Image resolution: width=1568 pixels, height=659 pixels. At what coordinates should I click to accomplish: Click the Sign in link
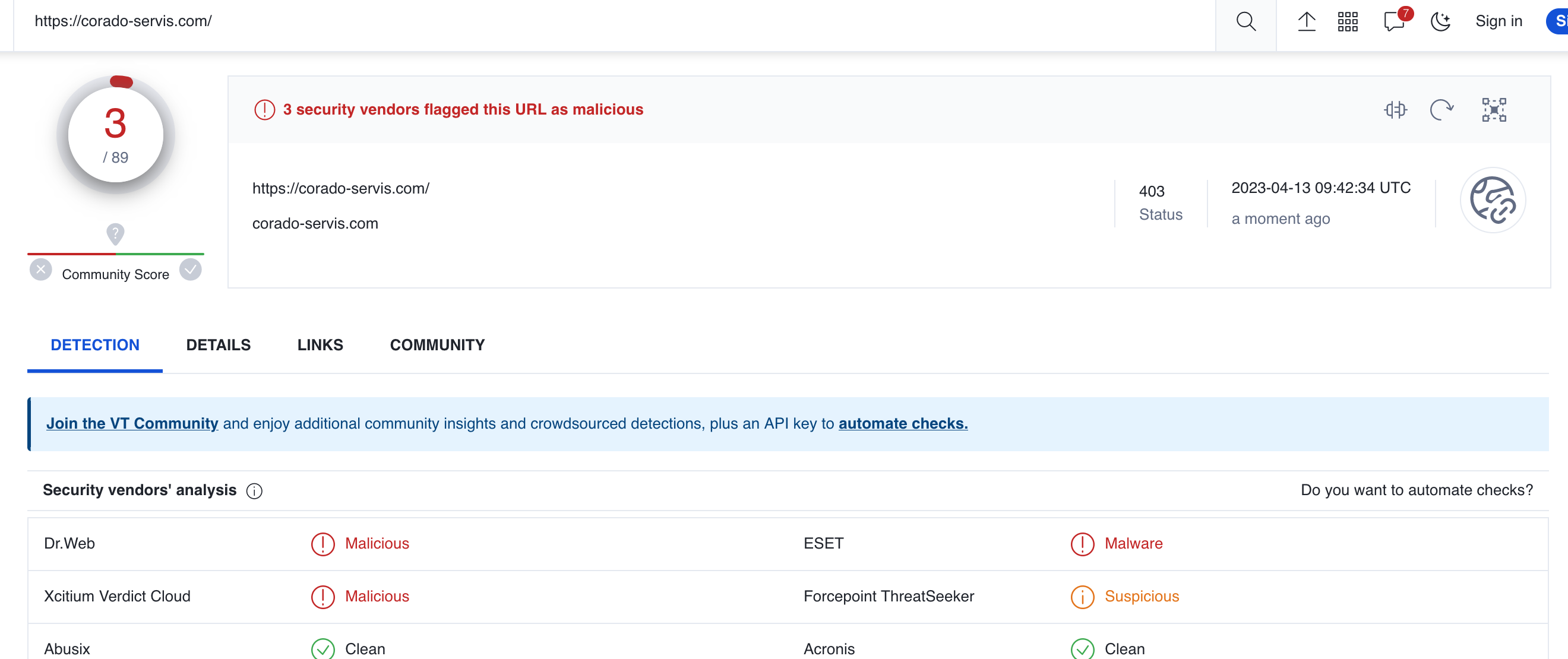[1499, 21]
